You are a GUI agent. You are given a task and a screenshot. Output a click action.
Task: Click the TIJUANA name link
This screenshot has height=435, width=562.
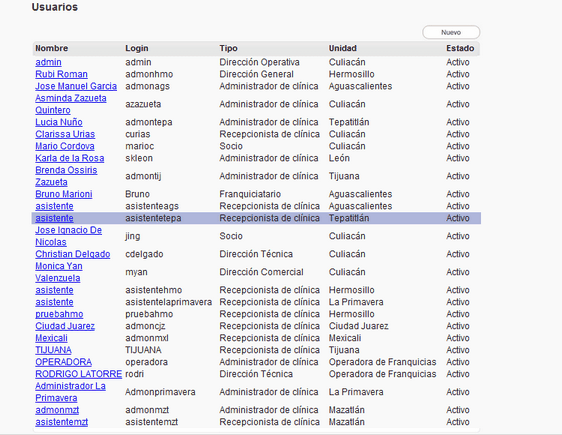53,350
